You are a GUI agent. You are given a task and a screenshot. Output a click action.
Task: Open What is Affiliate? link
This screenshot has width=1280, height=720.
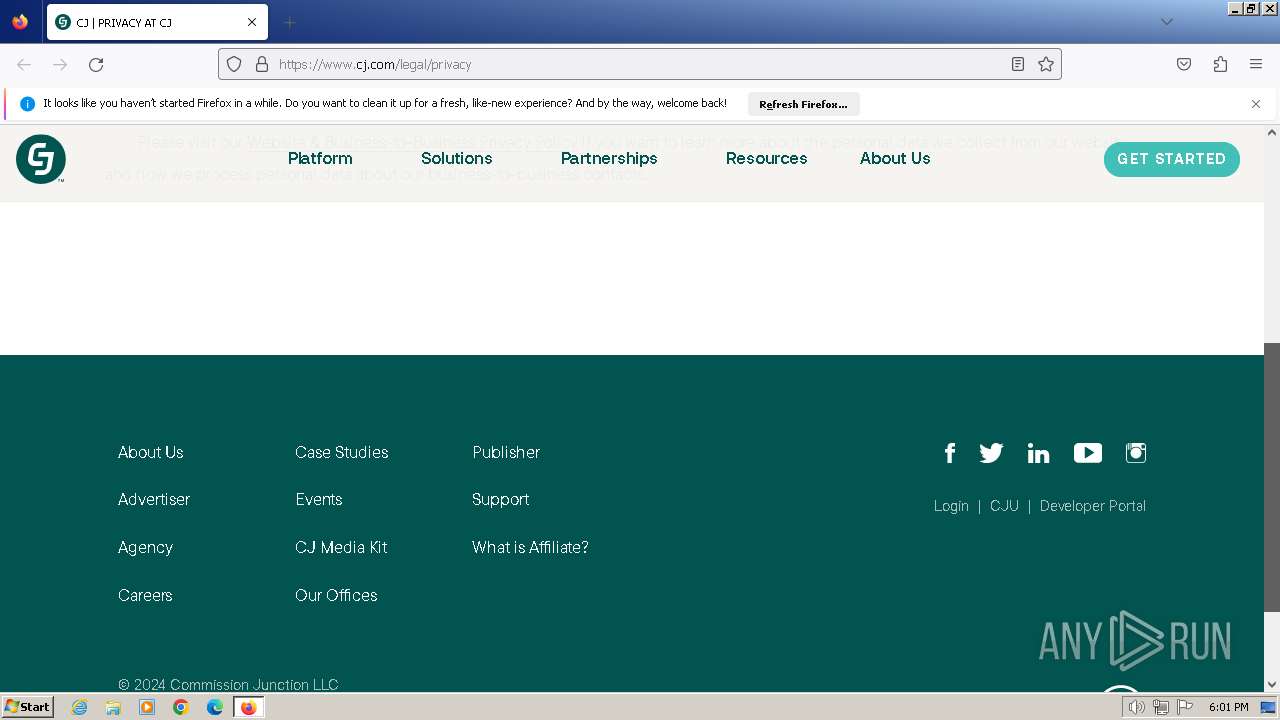[530, 547]
